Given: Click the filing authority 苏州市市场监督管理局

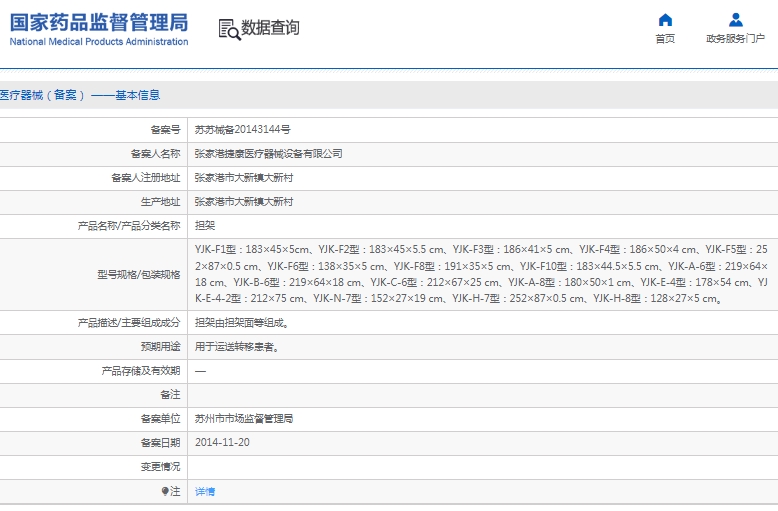Looking at the screenshot, I should coord(244,419).
